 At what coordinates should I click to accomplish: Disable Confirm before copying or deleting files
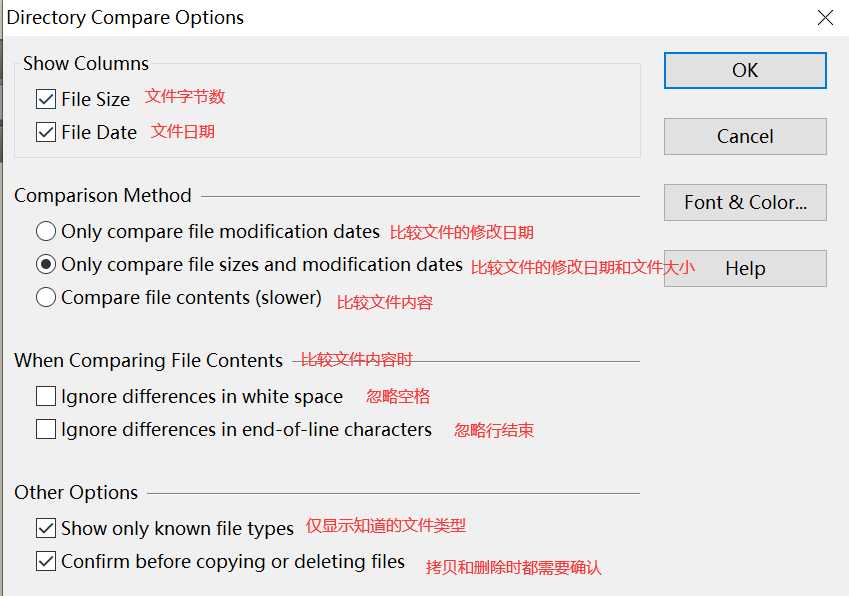[x=46, y=561]
